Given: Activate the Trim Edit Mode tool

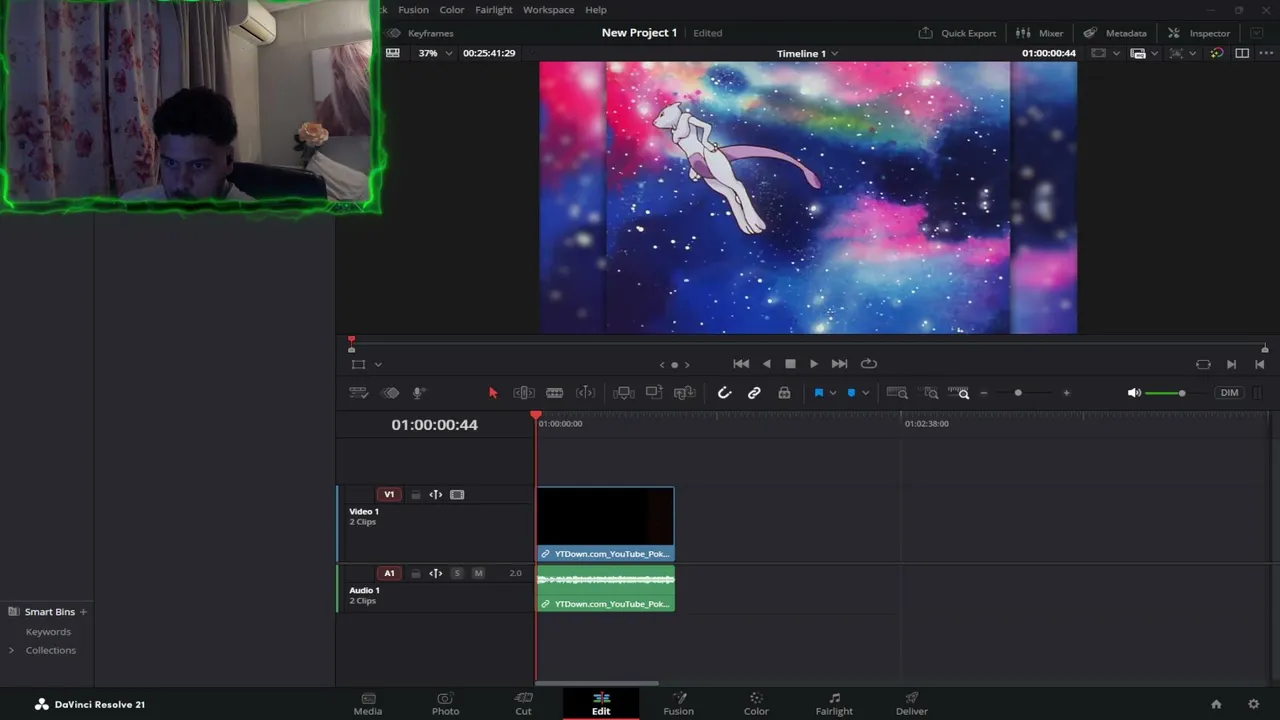Looking at the screenshot, I should click(524, 393).
